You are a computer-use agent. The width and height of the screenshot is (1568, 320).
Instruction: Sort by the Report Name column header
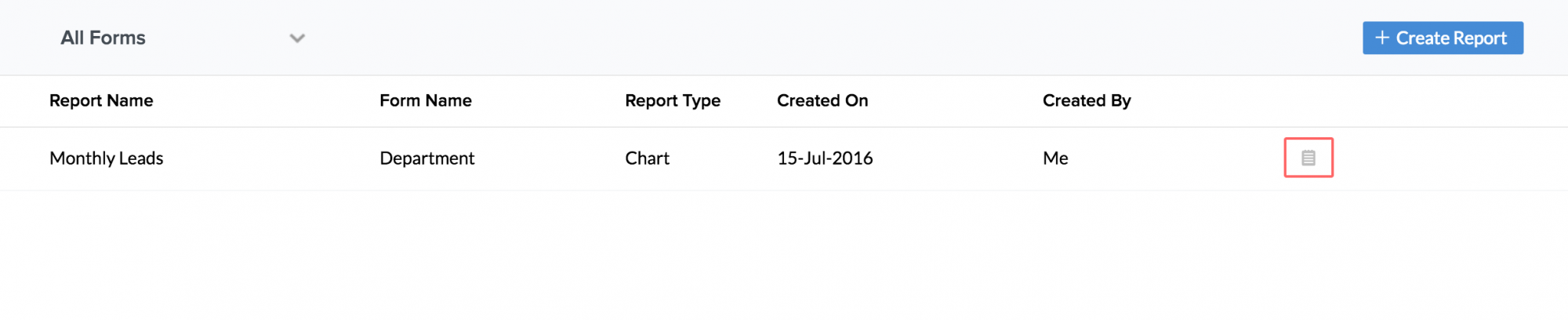tap(101, 100)
